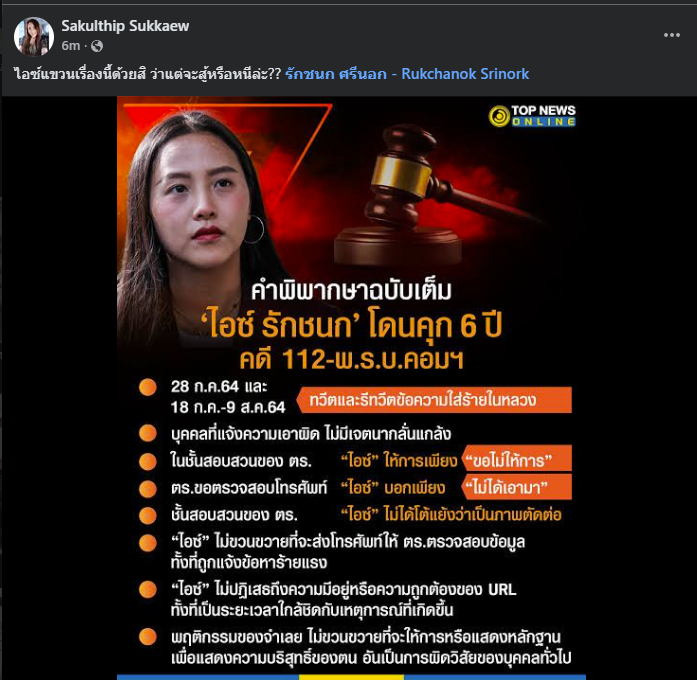The image size is (697, 680).
Task: Click the globe public audience icon
Action: point(97,46)
